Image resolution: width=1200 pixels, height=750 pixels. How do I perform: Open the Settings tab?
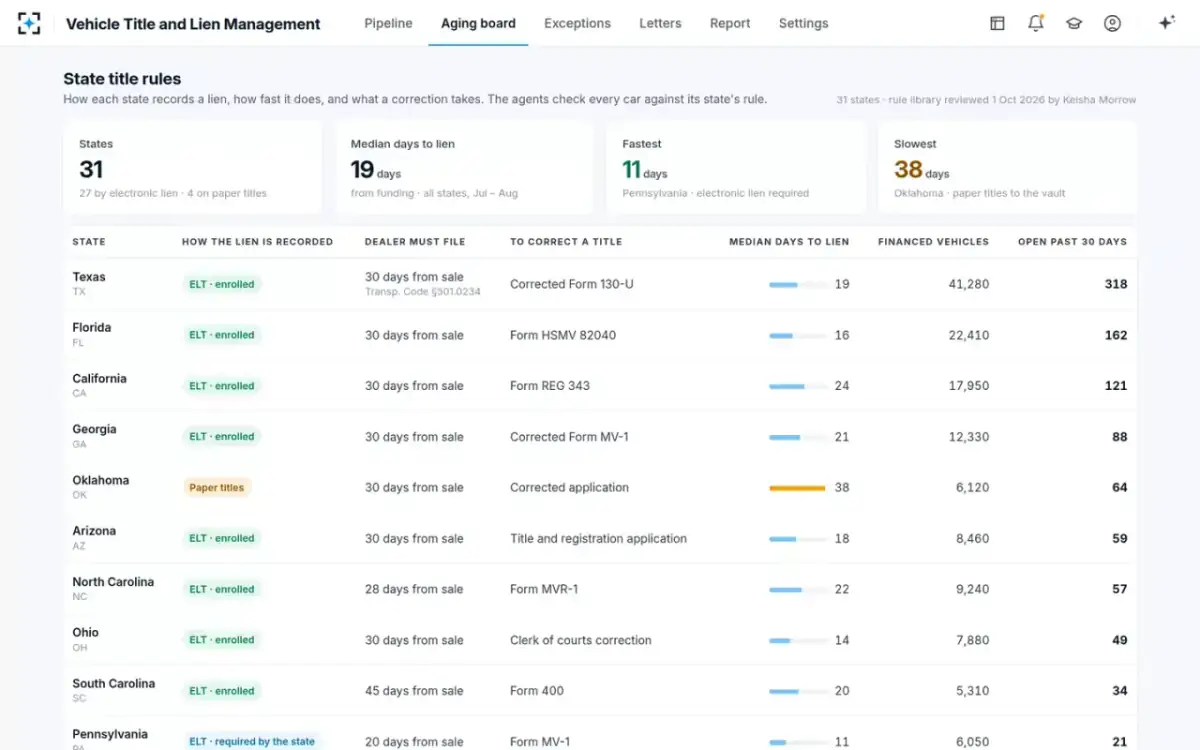[x=803, y=23]
